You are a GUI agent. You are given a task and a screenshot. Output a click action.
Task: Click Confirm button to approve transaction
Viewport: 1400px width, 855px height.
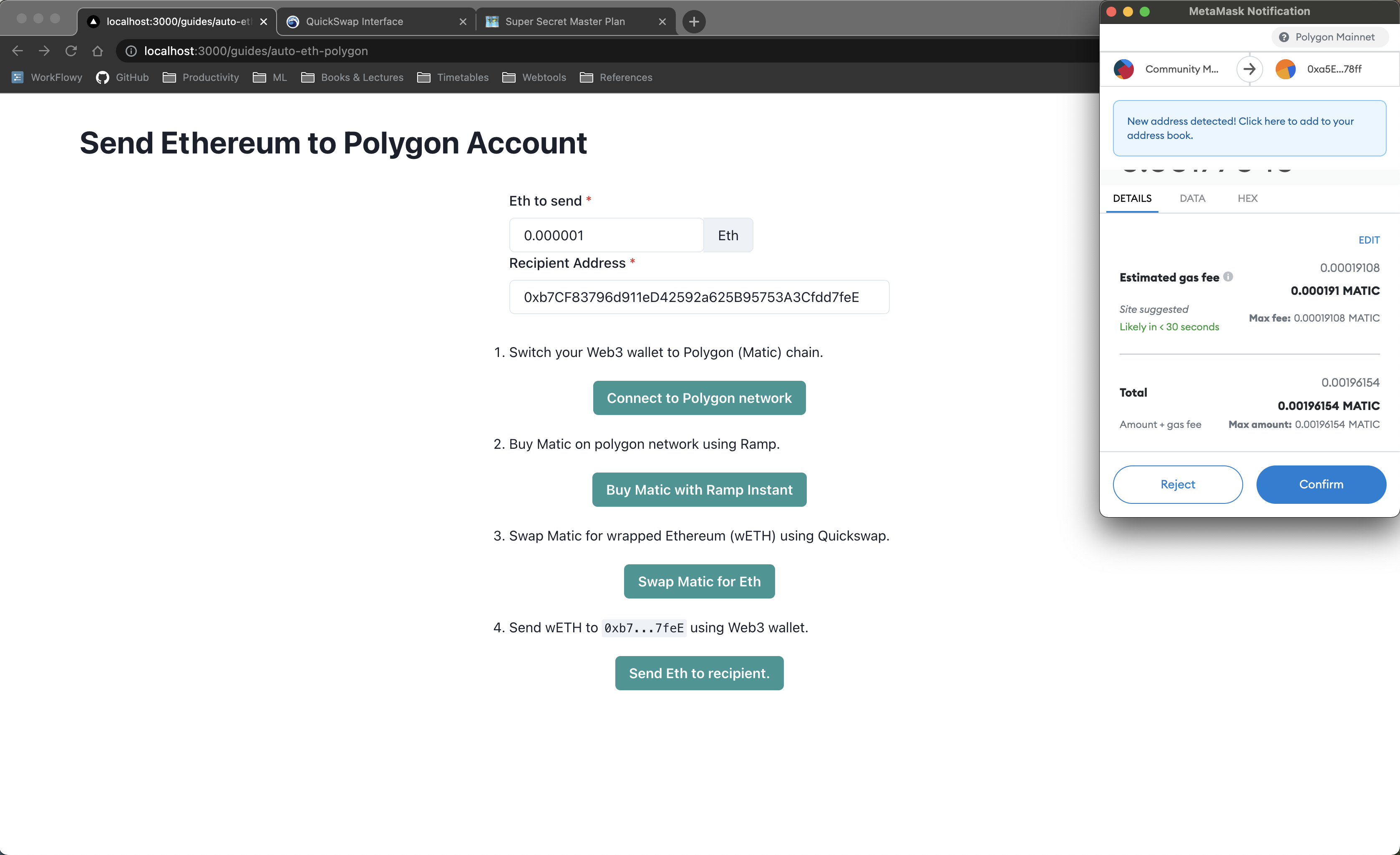click(x=1321, y=484)
